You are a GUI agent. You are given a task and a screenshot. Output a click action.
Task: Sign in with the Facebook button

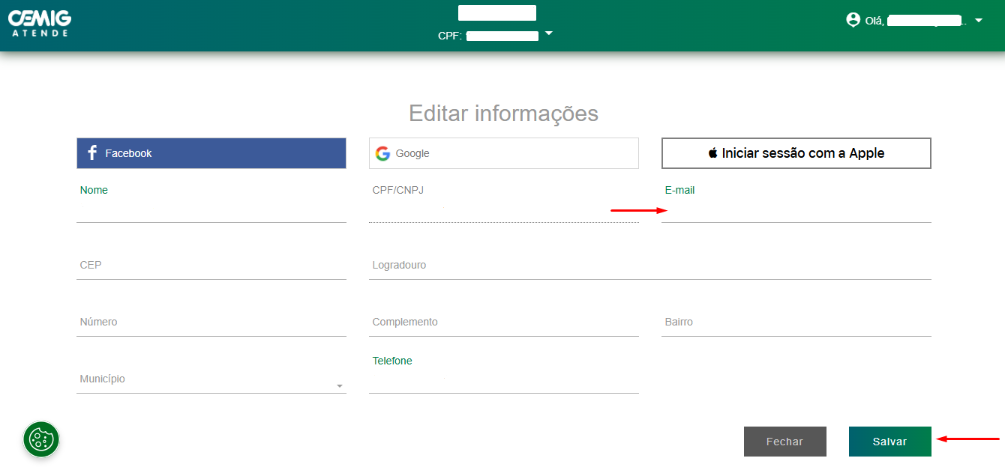pyautogui.click(x=211, y=153)
